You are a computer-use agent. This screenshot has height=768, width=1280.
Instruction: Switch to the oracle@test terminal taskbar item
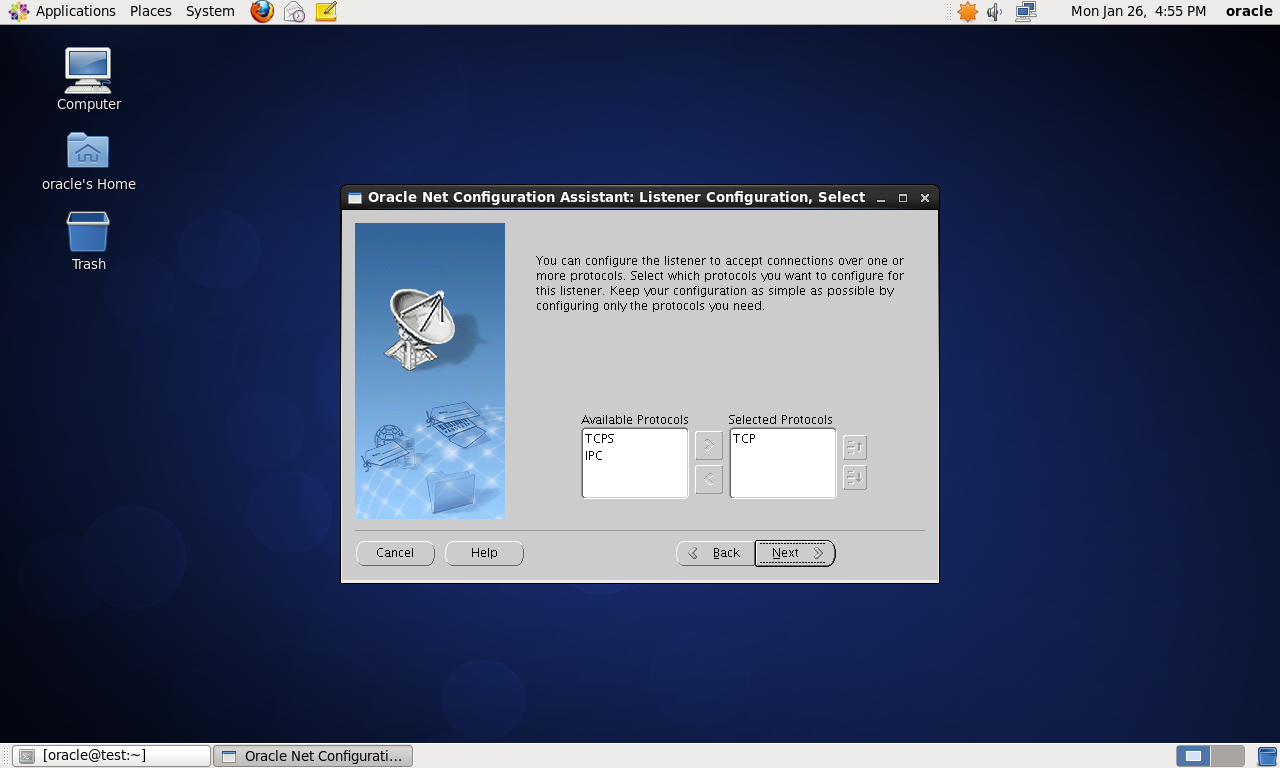(112, 756)
